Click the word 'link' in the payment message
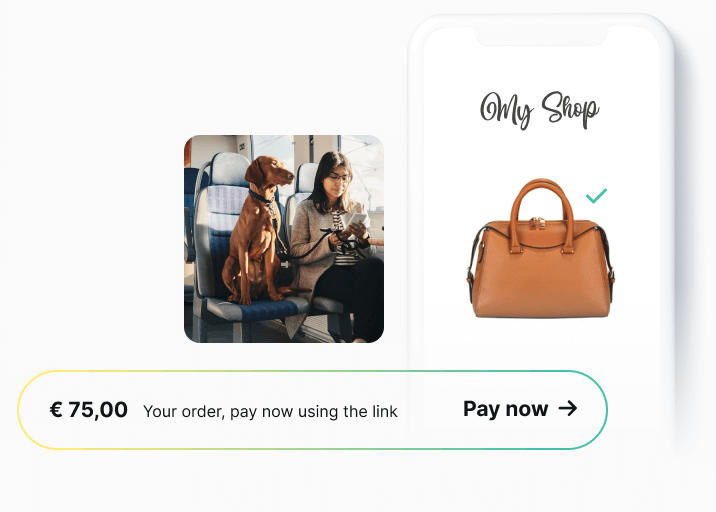 pos(384,411)
